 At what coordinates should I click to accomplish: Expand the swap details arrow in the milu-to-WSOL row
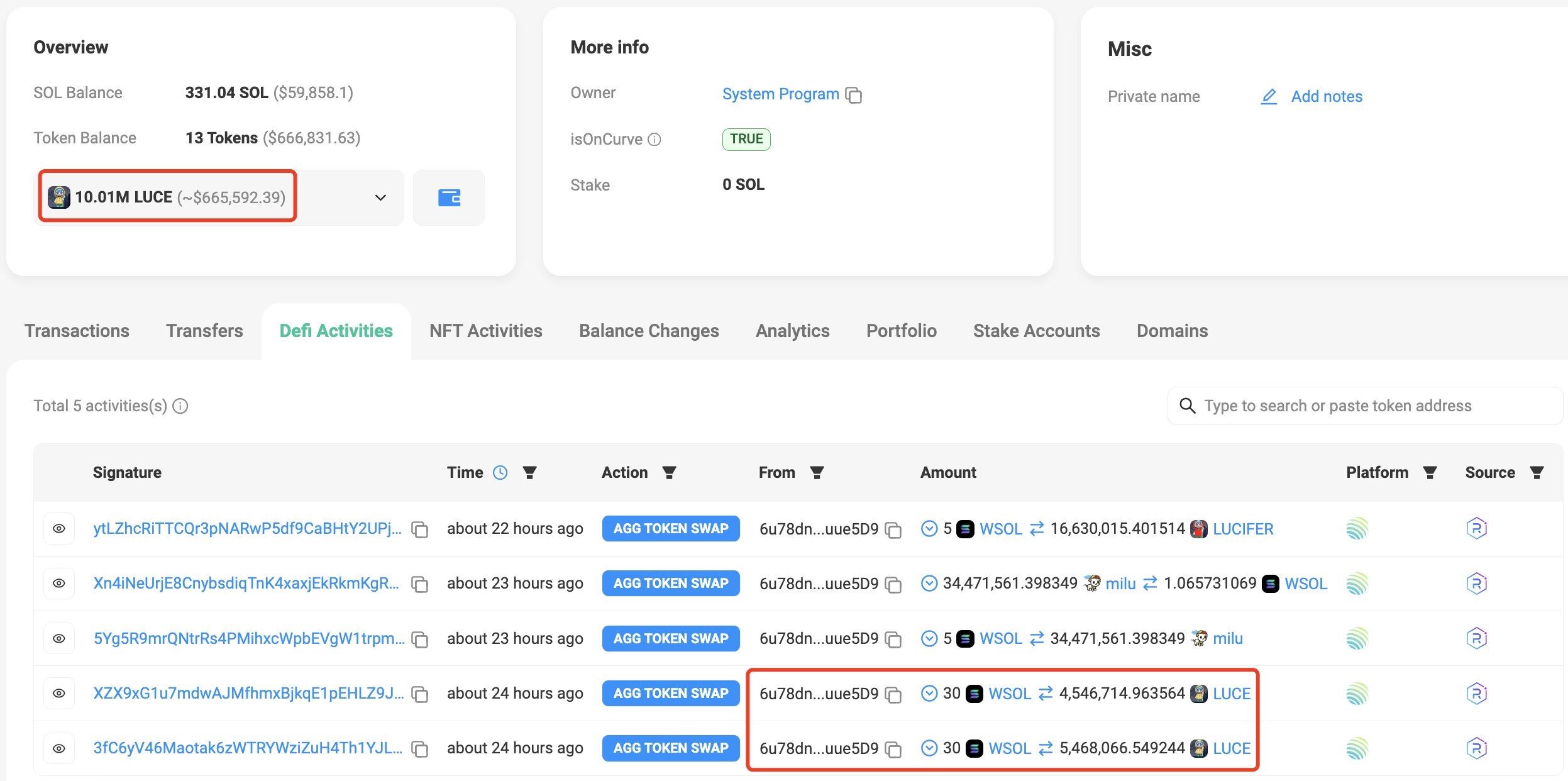click(x=929, y=584)
